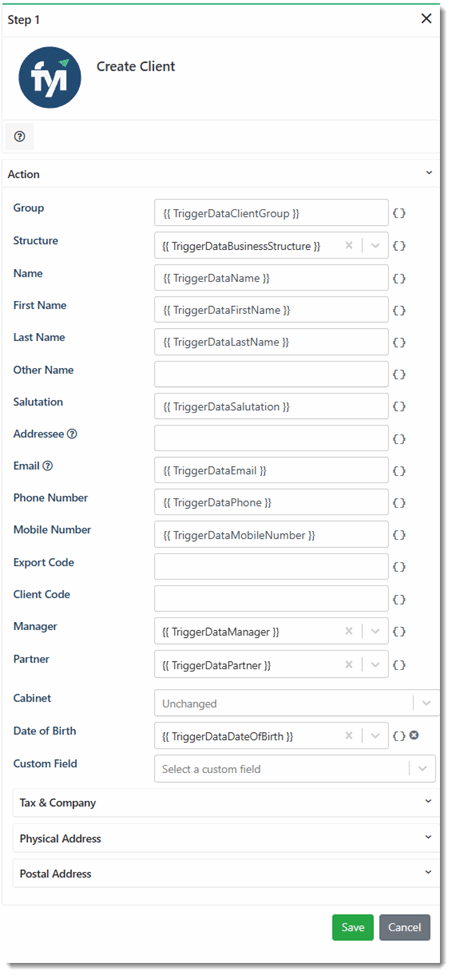Open the Manager dropdown arrow

pyautogui.click(x=375, y=632)
